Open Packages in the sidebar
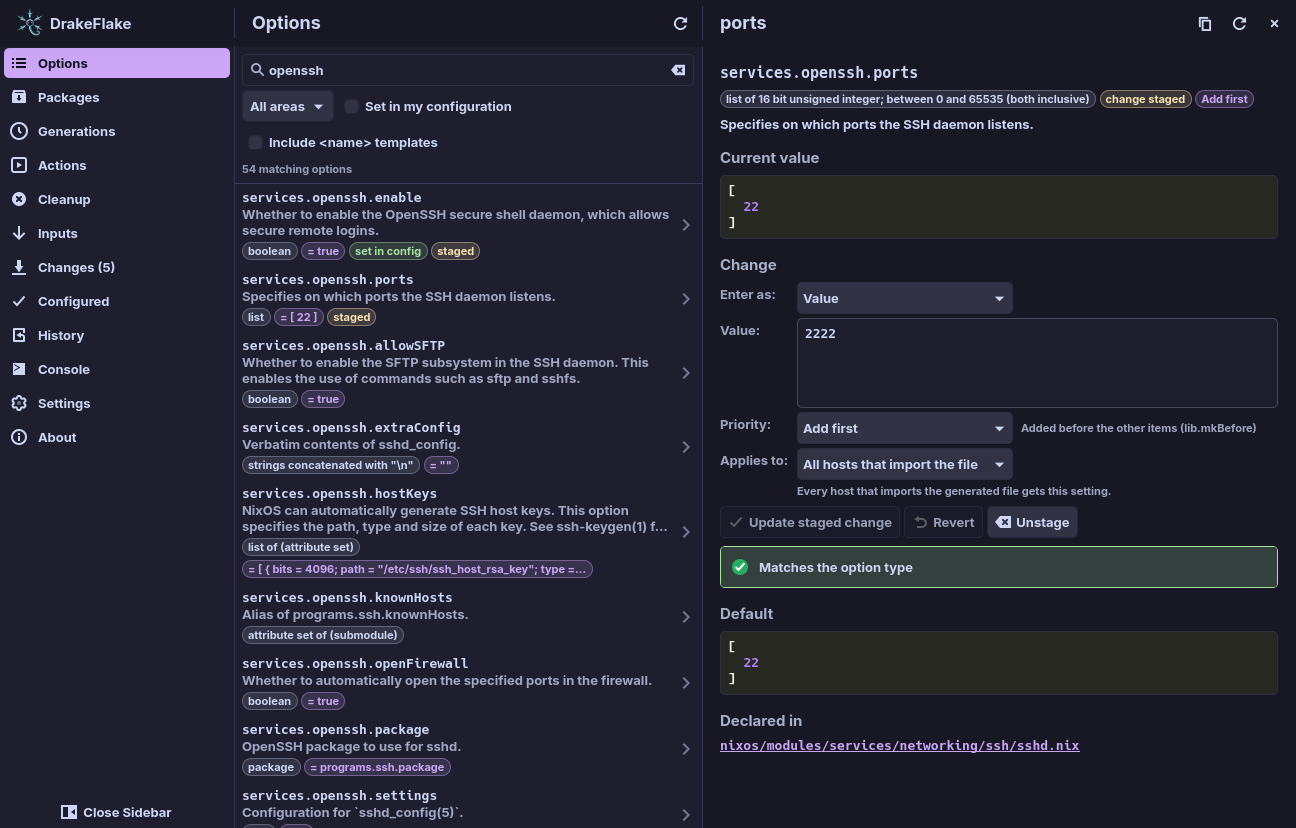 click(x=117, y=97)
